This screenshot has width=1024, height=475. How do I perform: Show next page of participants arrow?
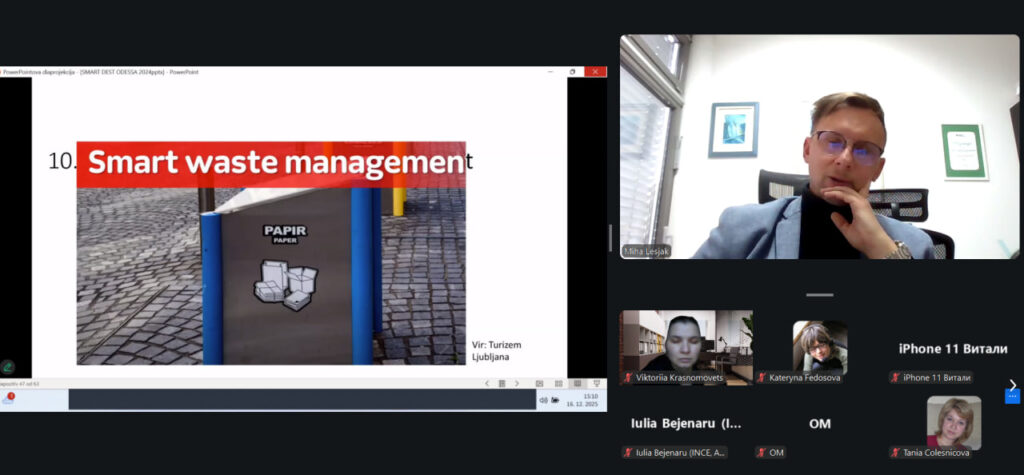click(1012, 384)
